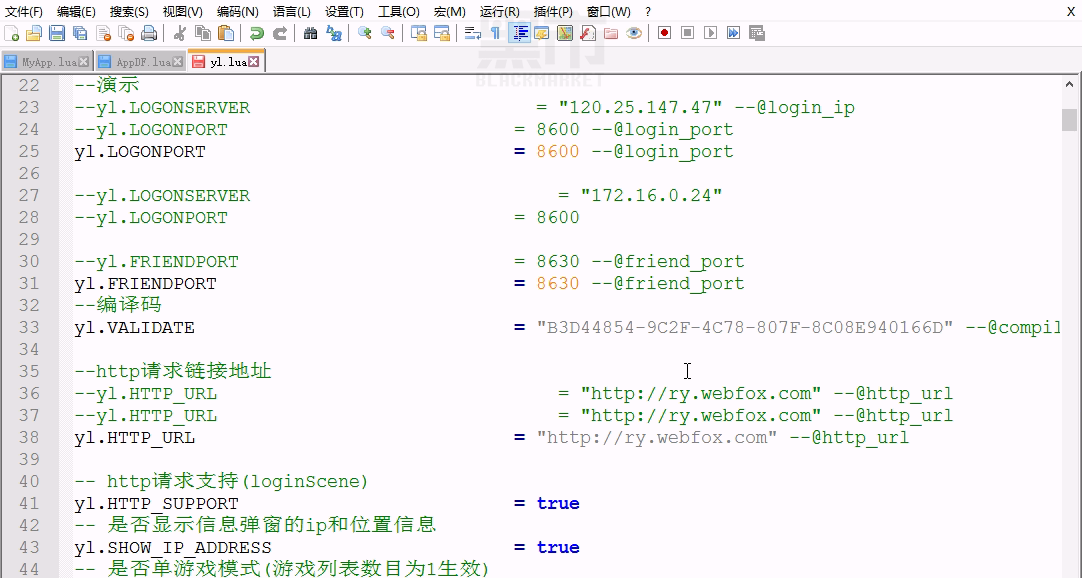Click the "120.25.147.47" string
Image resolution: width=1082 pixels, height=578 pixels.
pos(640,108)
